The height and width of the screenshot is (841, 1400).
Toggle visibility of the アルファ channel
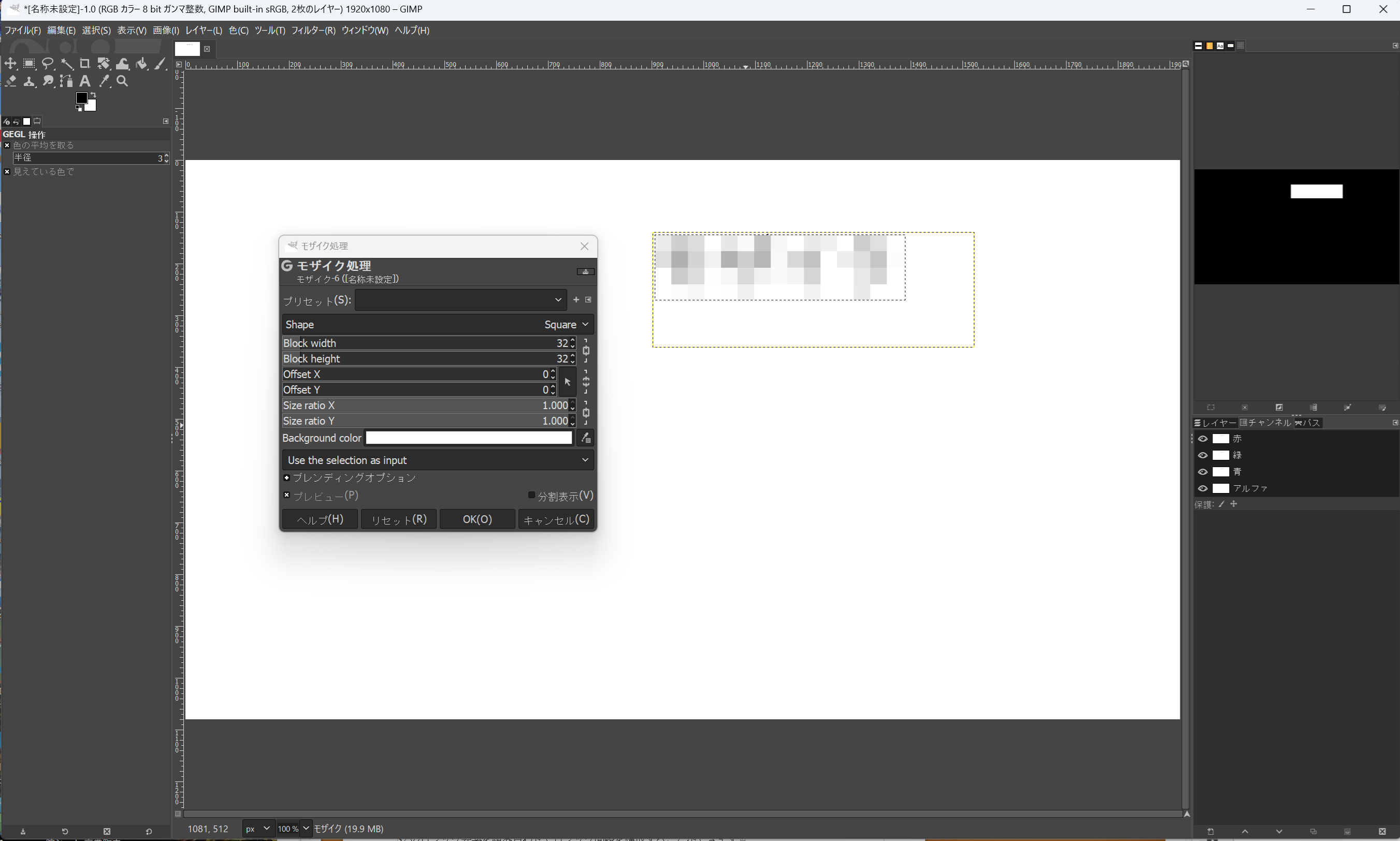(x=1203, y=488)
